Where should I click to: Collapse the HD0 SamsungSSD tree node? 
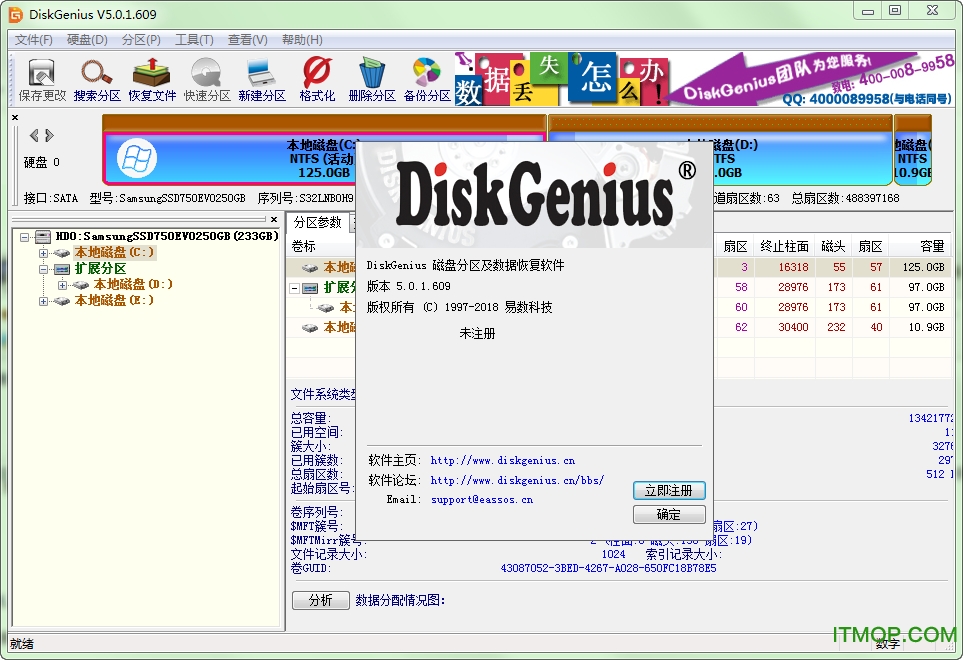coord(25,236)
